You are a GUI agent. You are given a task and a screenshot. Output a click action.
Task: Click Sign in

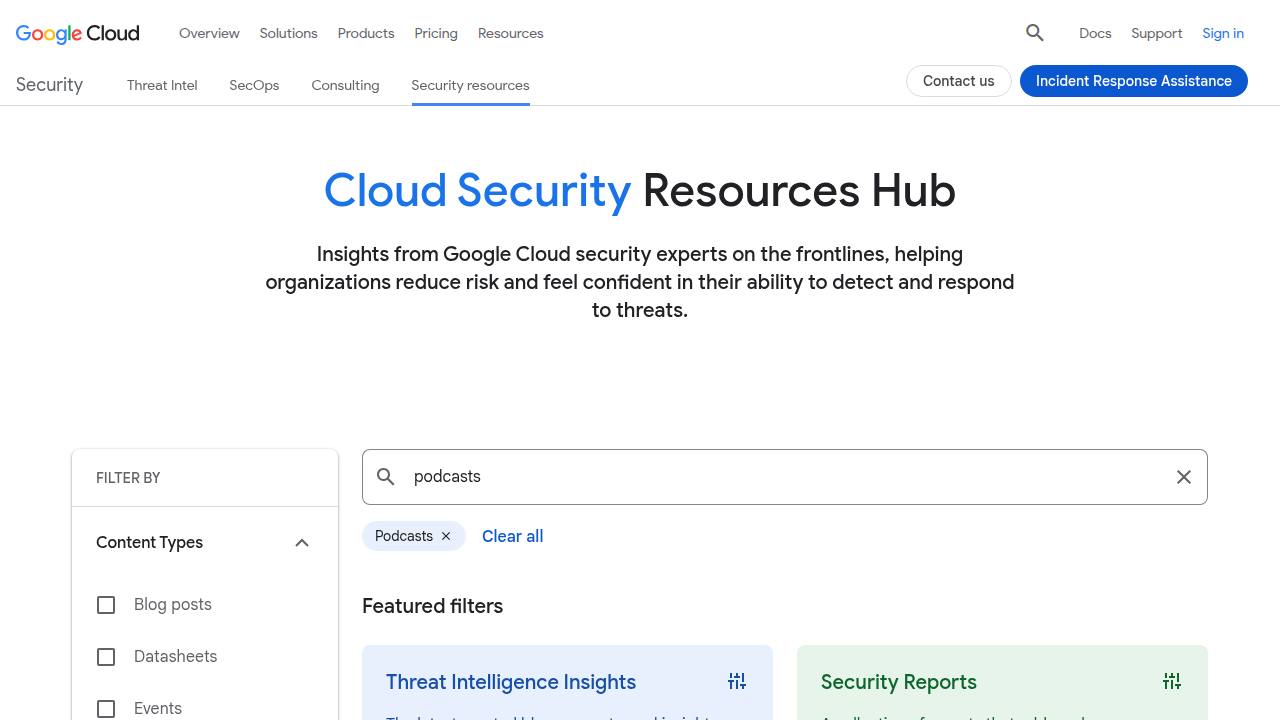click(1223, 33)
